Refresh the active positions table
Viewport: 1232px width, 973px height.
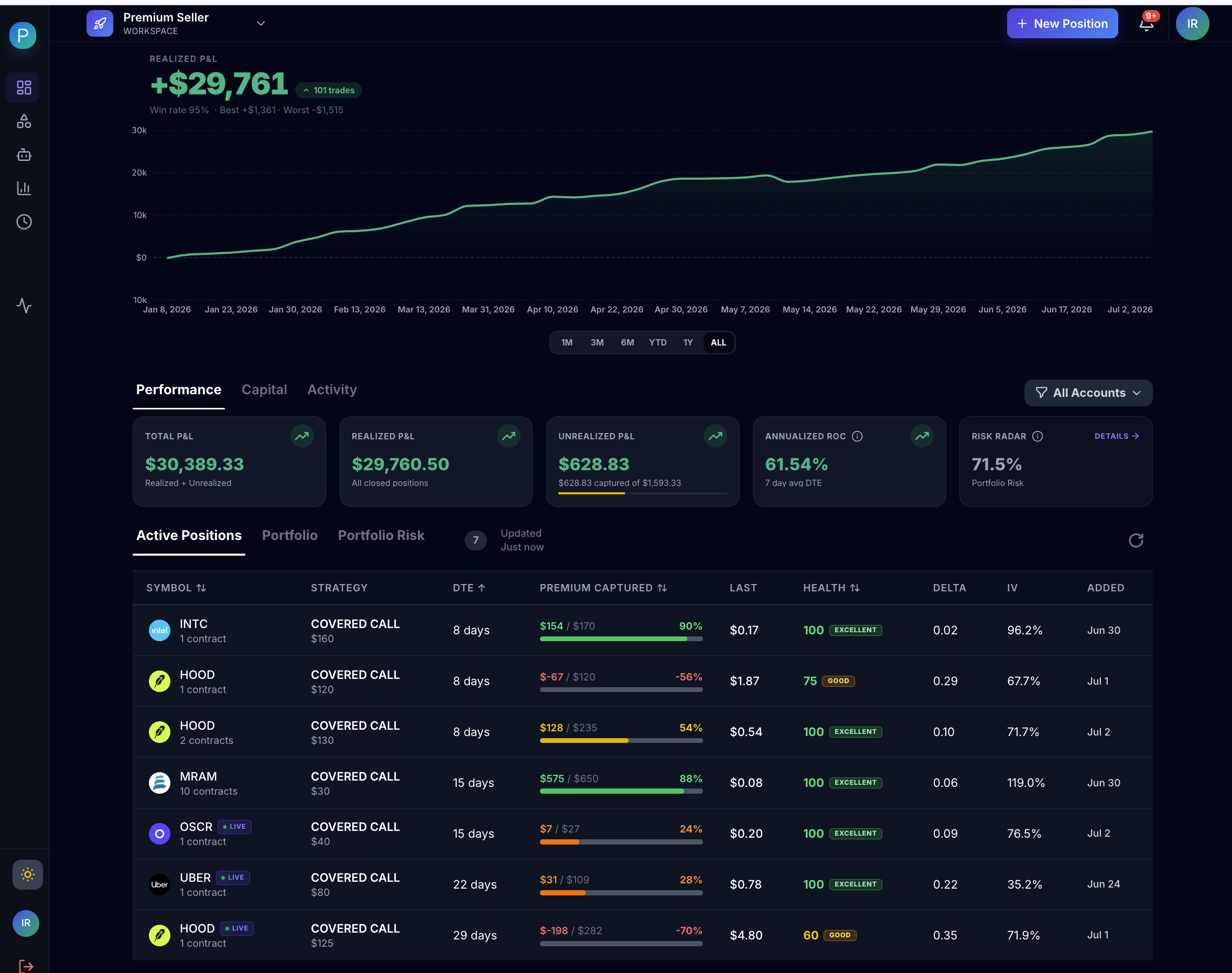[1136, 540]
